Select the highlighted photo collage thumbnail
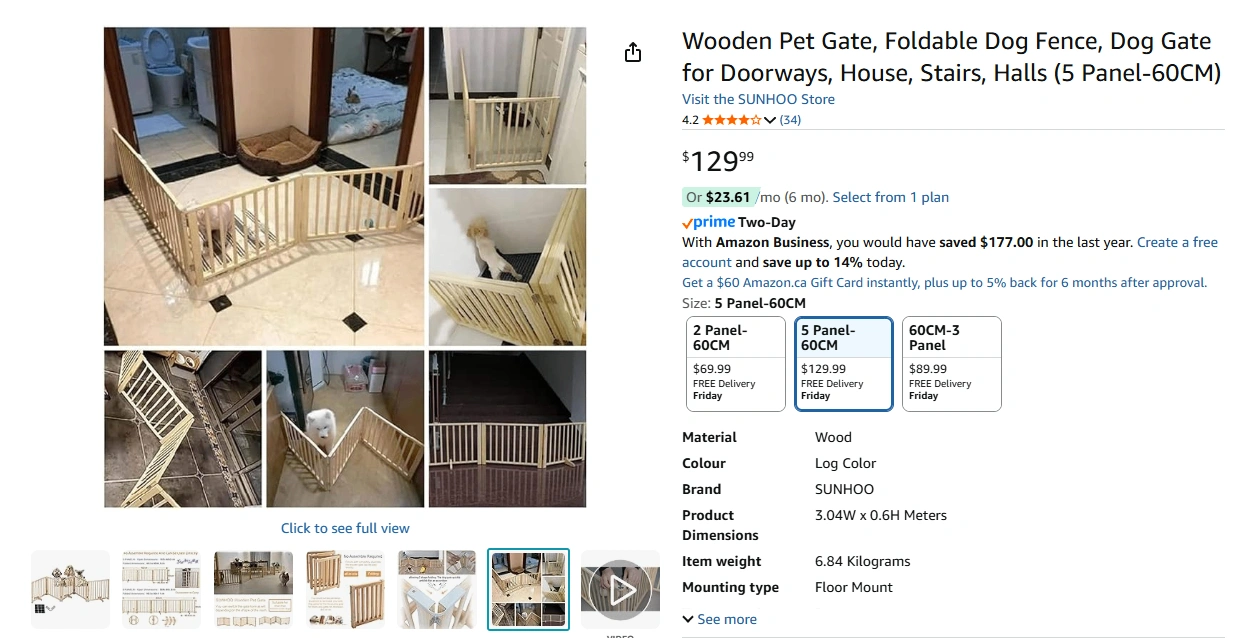The height and width of the screenshot is (638, 1242). click(x=528, y=589)
